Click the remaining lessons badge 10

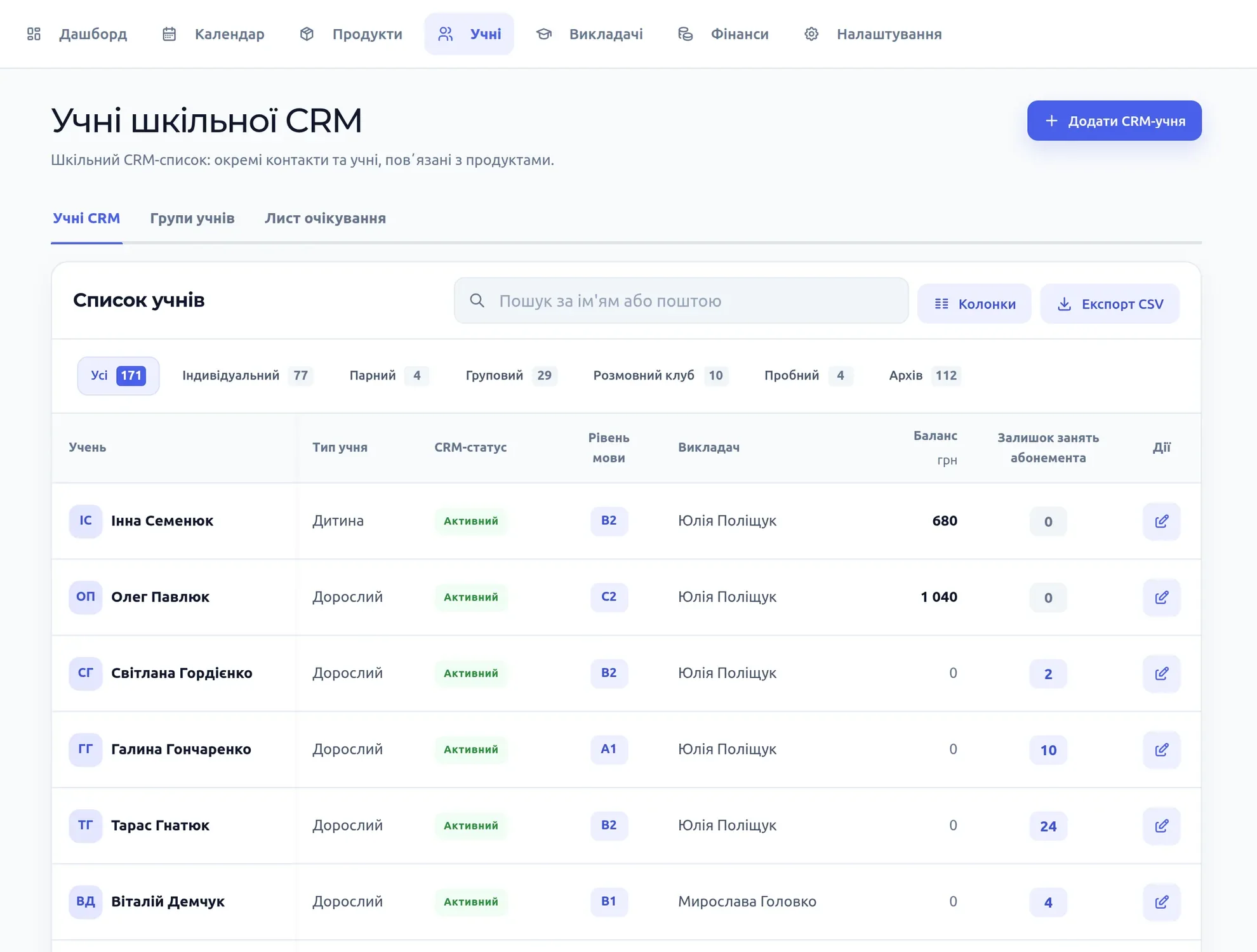click(x=1047, y=750)
